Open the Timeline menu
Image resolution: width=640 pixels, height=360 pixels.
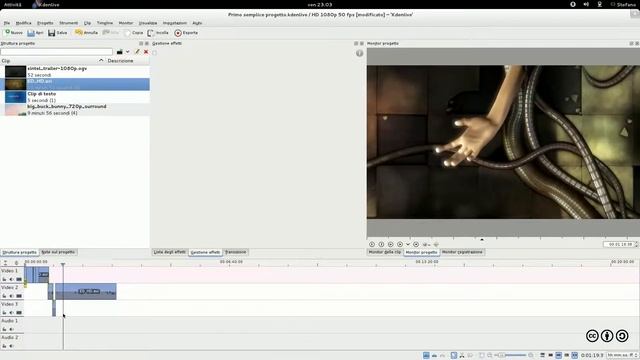pyautogui.click(x=104, y=23)
